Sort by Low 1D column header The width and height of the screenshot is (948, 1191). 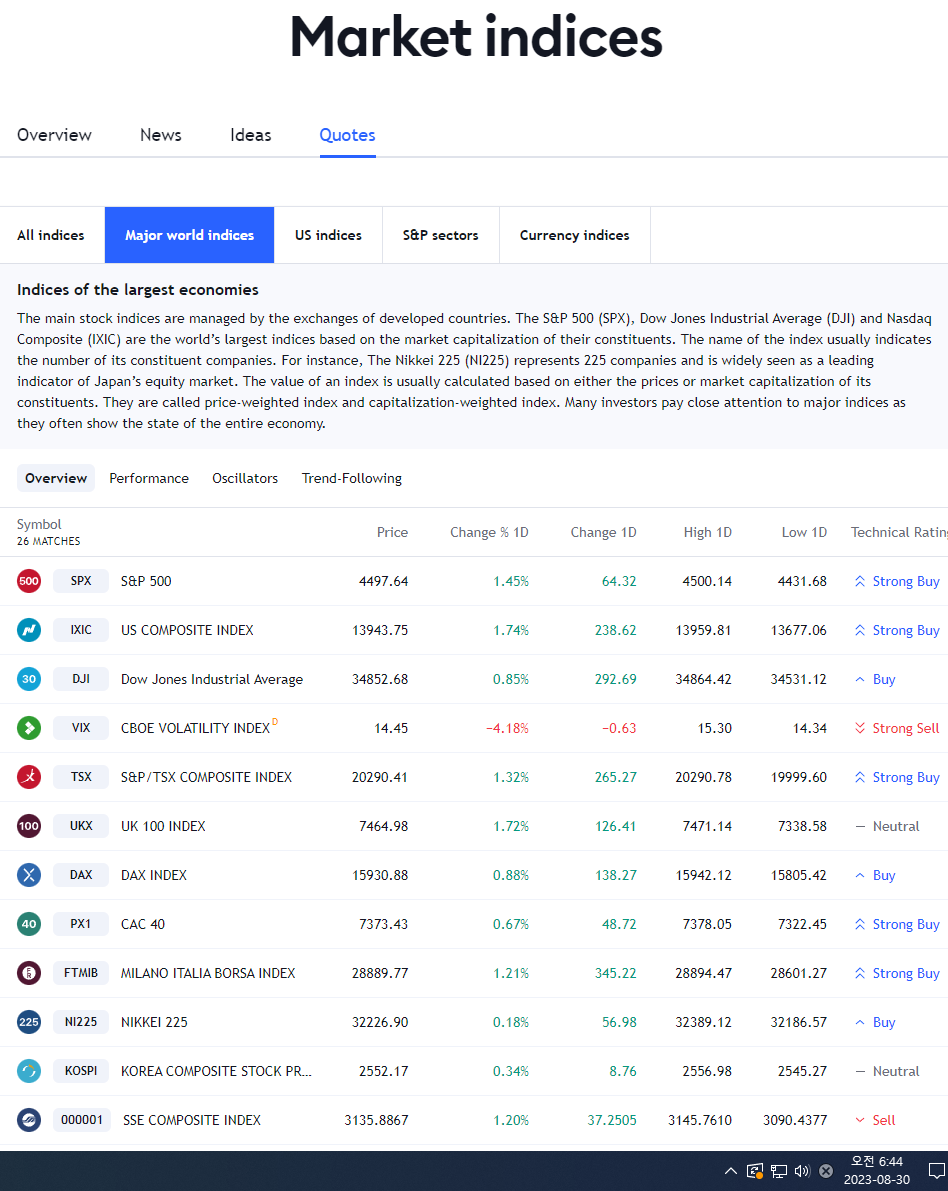(804, 532)
